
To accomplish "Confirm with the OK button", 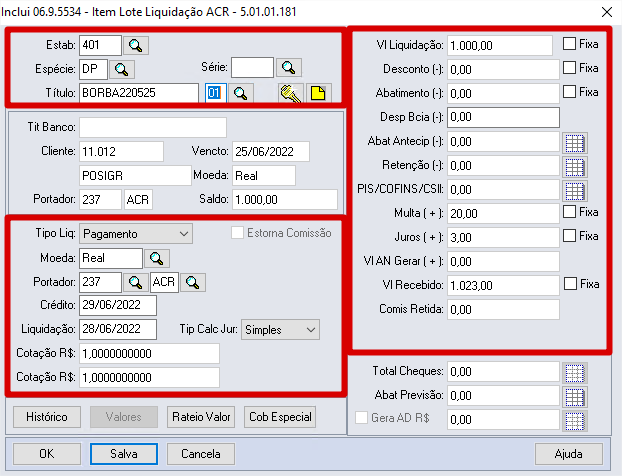I will coord(47,454).
